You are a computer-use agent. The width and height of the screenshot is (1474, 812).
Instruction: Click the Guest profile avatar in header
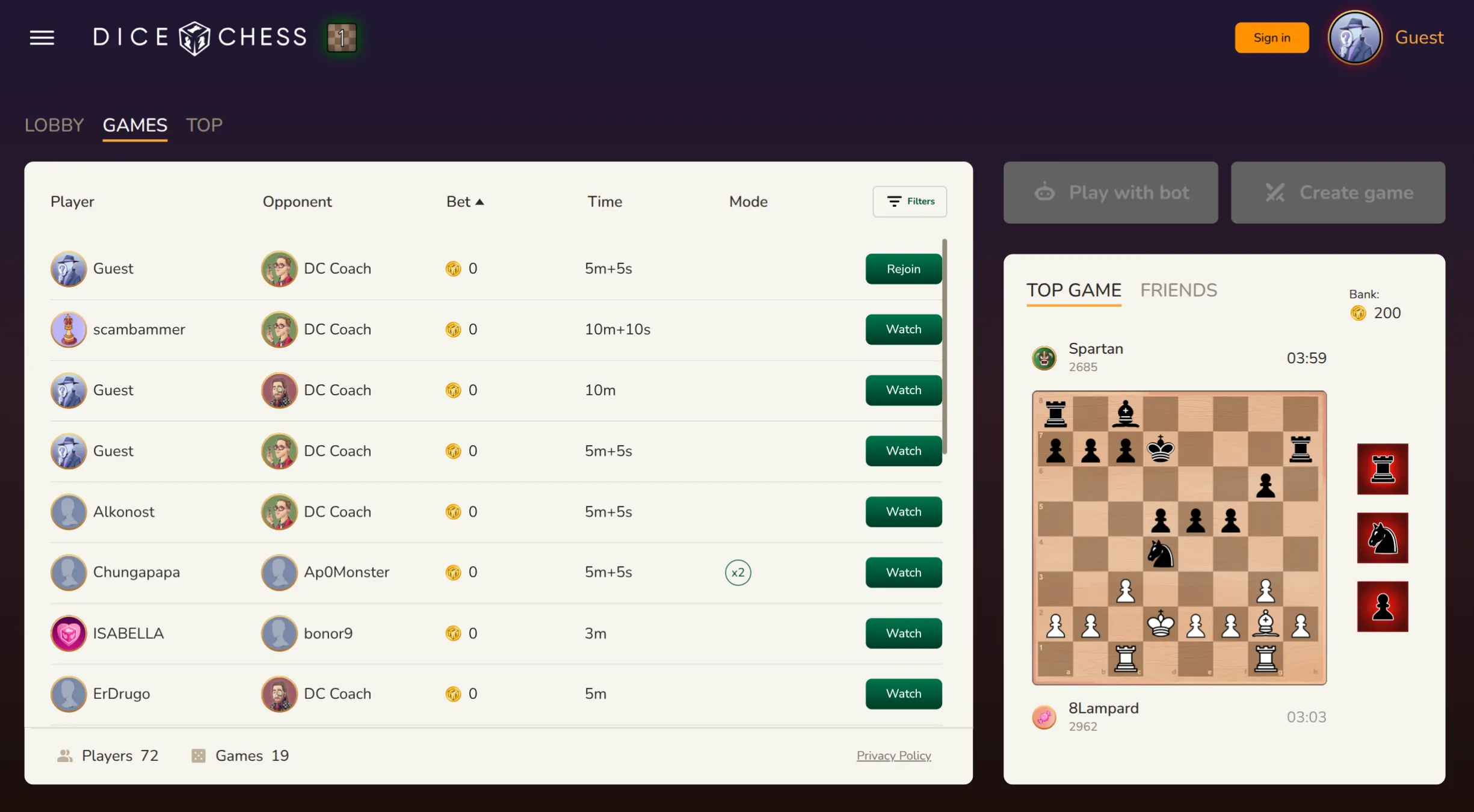[x=1355, y=38]
